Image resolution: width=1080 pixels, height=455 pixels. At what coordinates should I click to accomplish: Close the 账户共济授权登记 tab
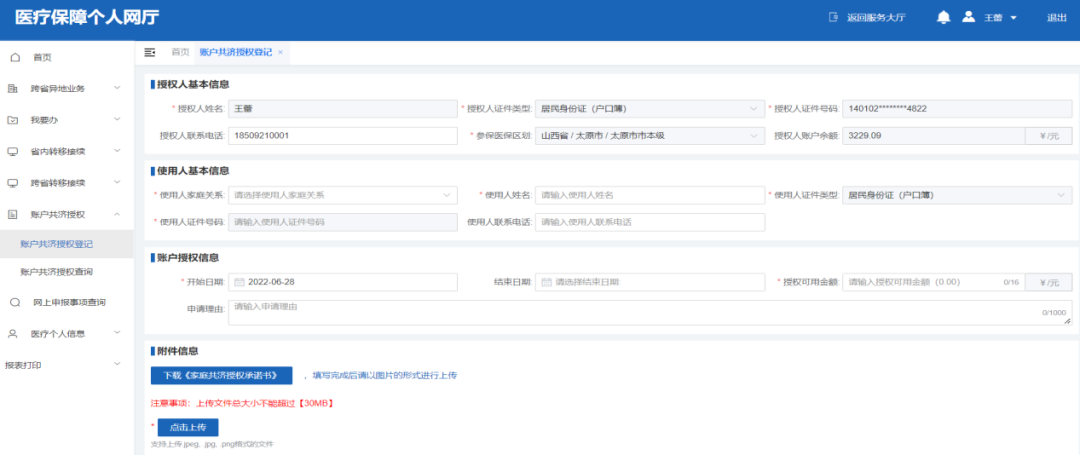coord(281,52)
